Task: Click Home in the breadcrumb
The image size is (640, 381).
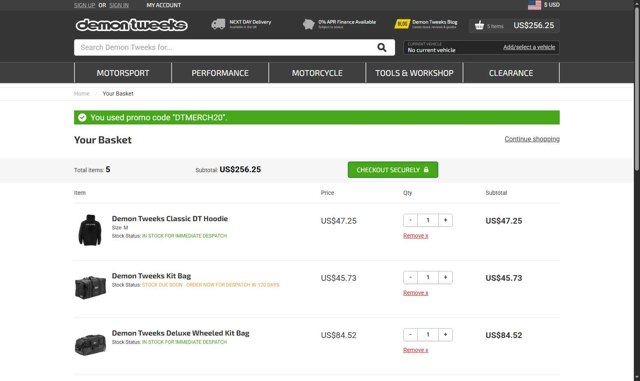Action: point(82,94)
